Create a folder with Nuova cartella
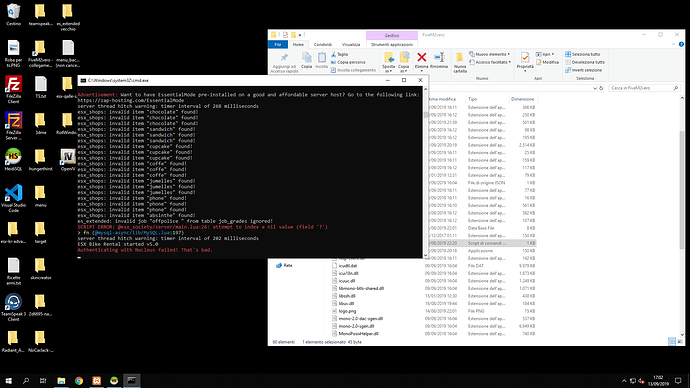Viewport: 690px width, 388px height. pos(460,62)
